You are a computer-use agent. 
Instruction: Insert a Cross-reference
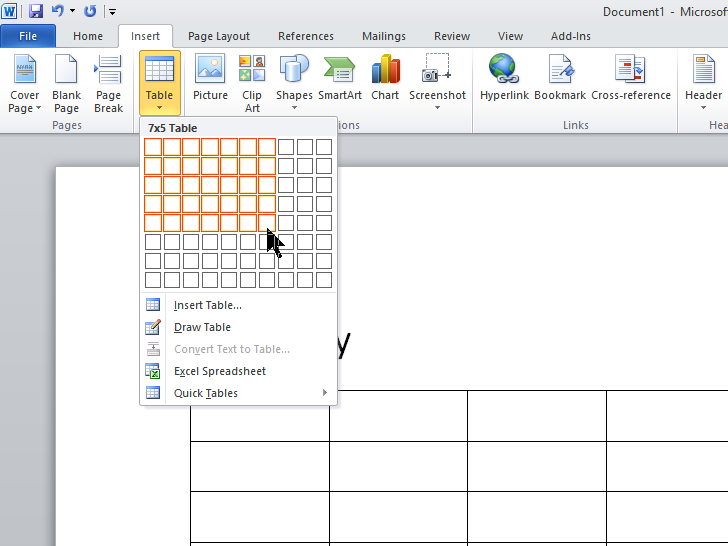[x=630, y=79]
